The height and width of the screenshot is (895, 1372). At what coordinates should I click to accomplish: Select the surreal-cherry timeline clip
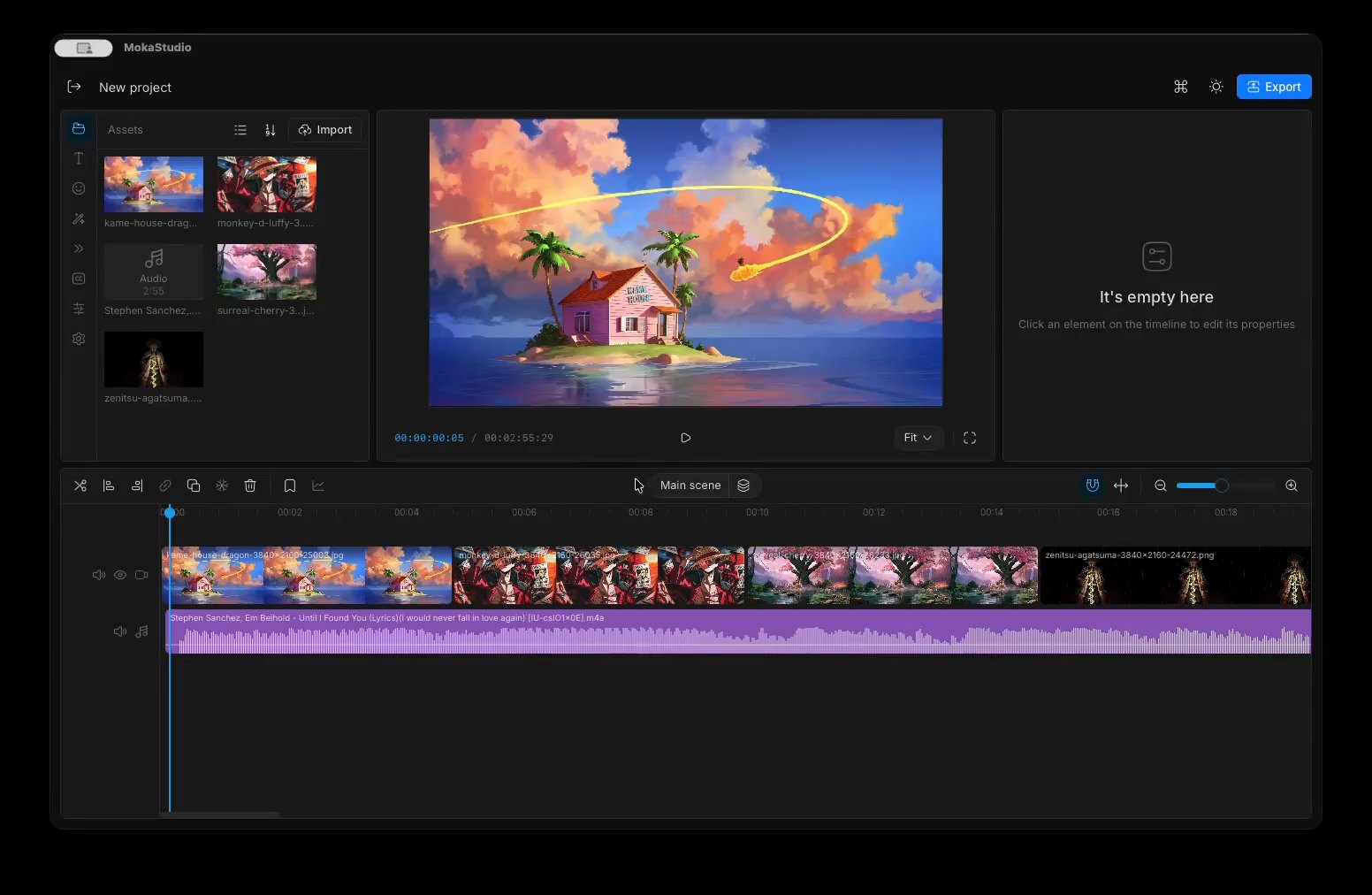click(893, 575)
